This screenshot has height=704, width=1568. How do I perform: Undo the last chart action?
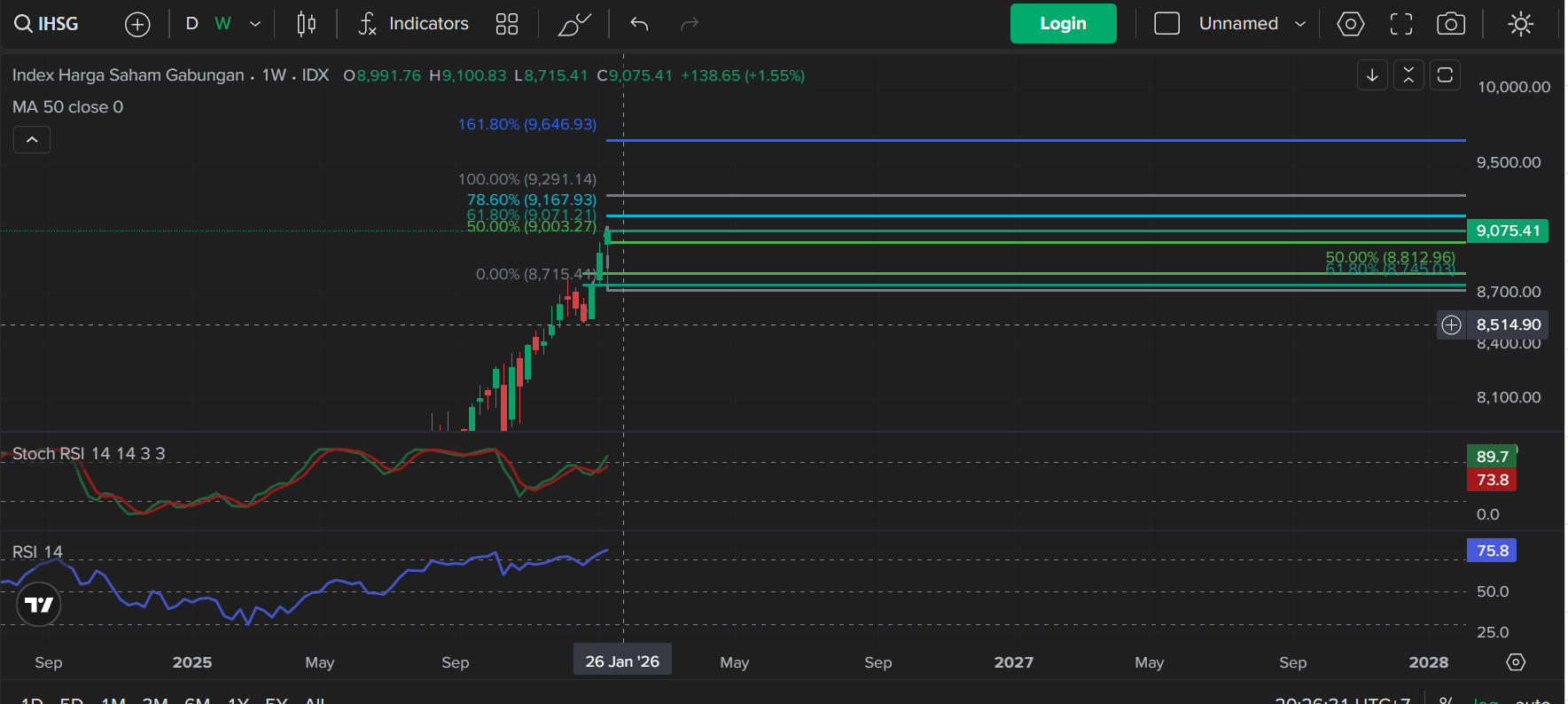639,24
